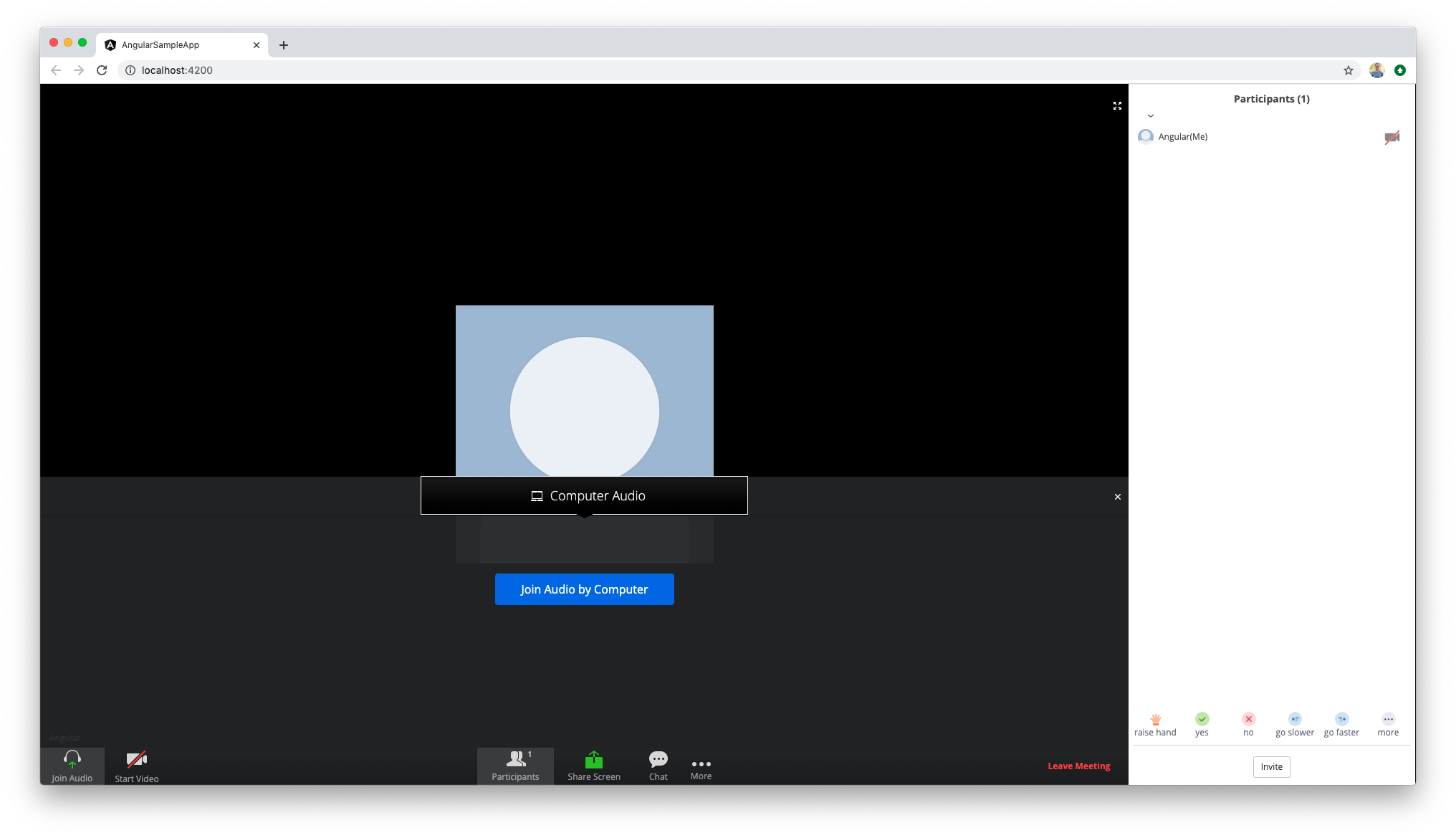Click the Join Audio headphone icon
The height and width of the screenshot is (838, 1456).
click(x=72, y=759)
